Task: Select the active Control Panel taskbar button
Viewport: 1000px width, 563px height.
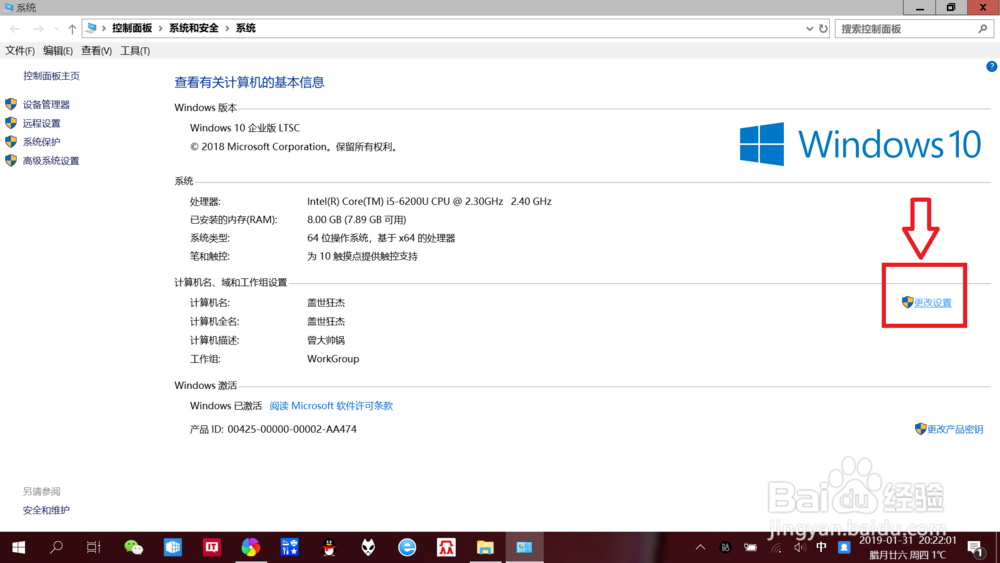Action: (x=524, y=547)
